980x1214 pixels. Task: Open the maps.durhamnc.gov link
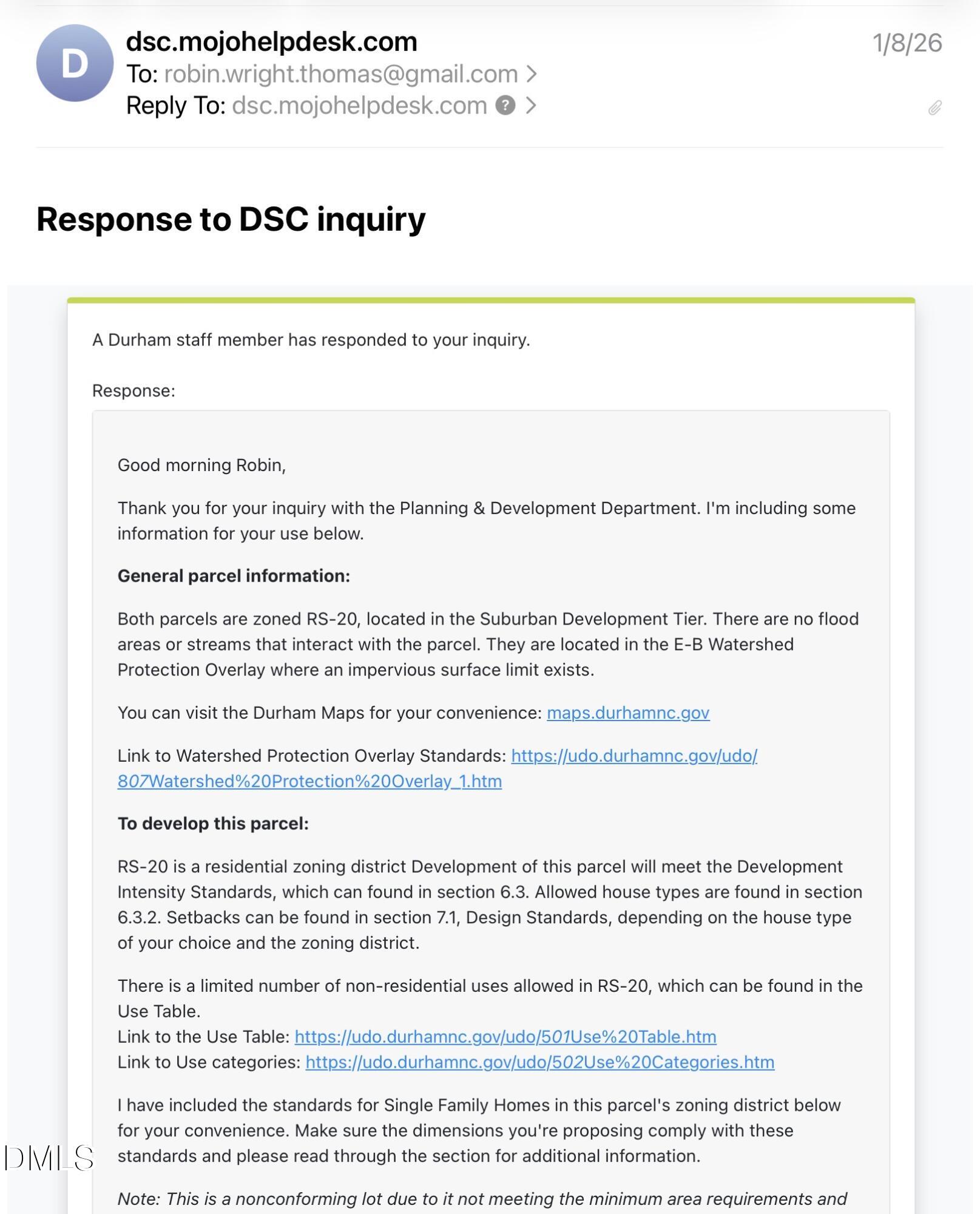coord(627,713)
